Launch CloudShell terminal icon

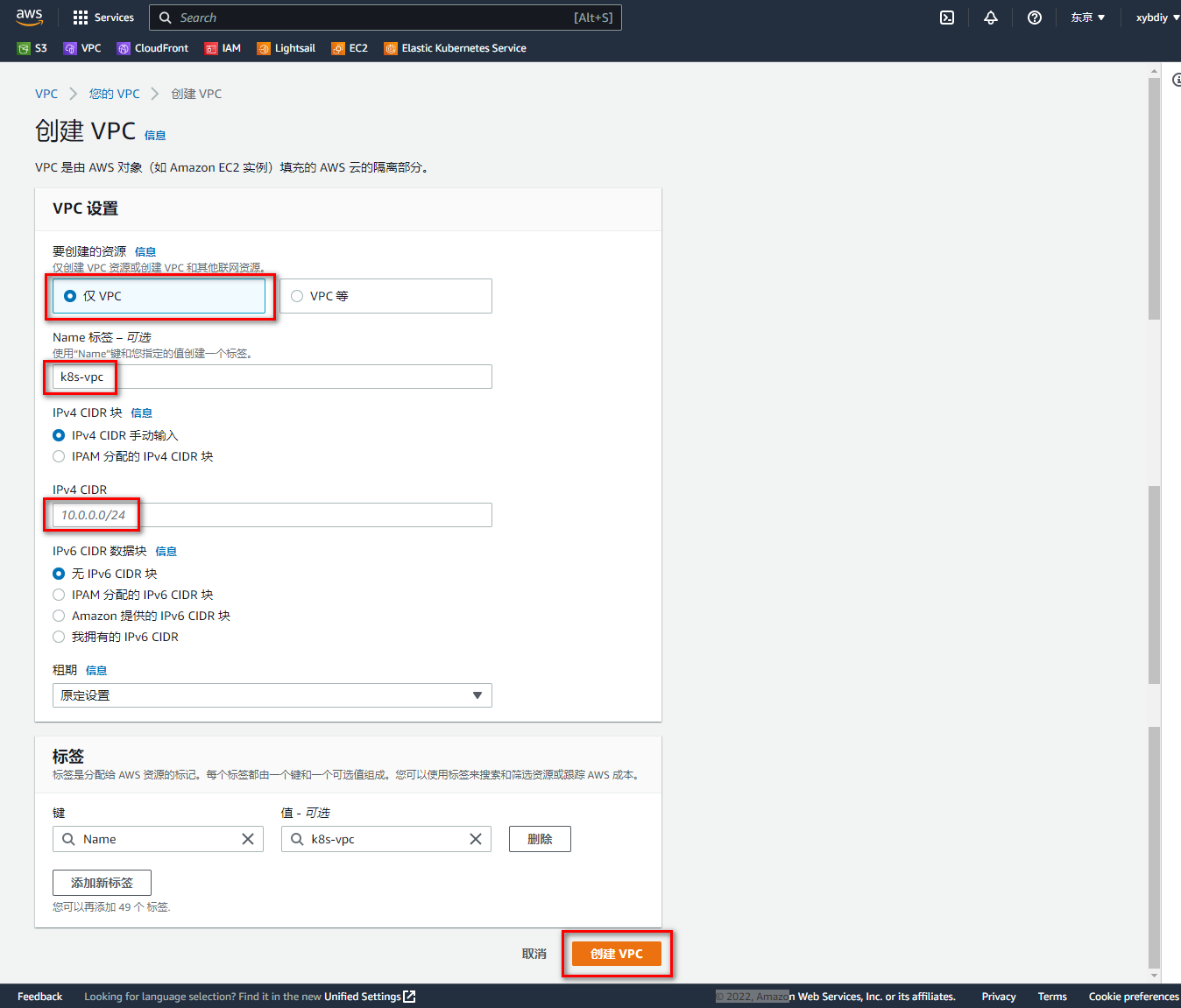947,18
